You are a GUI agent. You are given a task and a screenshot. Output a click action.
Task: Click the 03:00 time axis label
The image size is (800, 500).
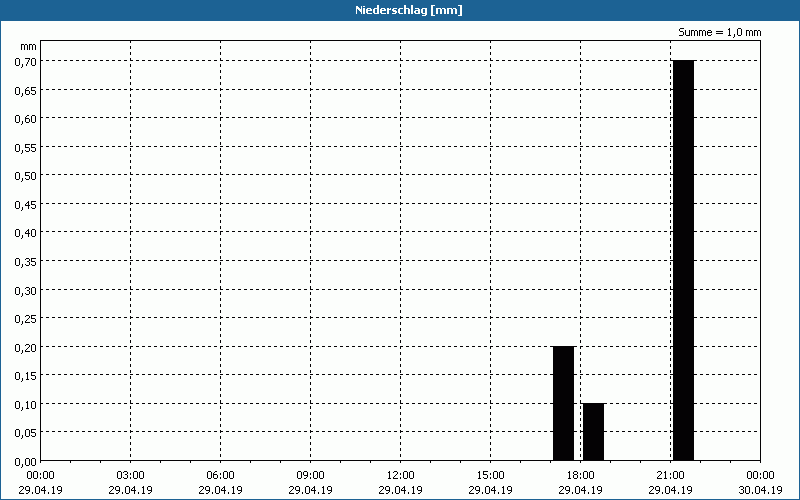[131, 476]
